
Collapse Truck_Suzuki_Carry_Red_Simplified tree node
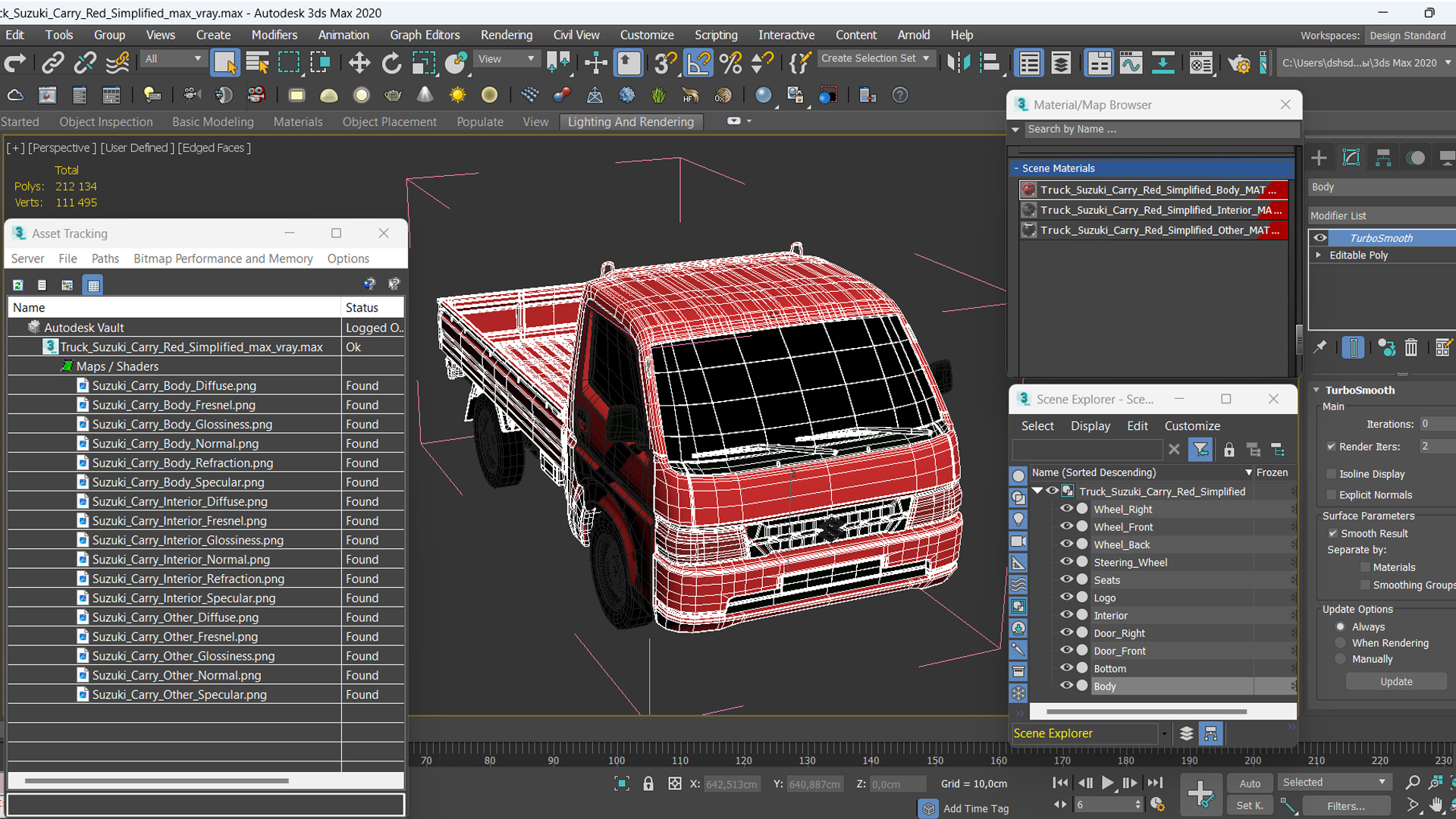[x=1037, y=491]
